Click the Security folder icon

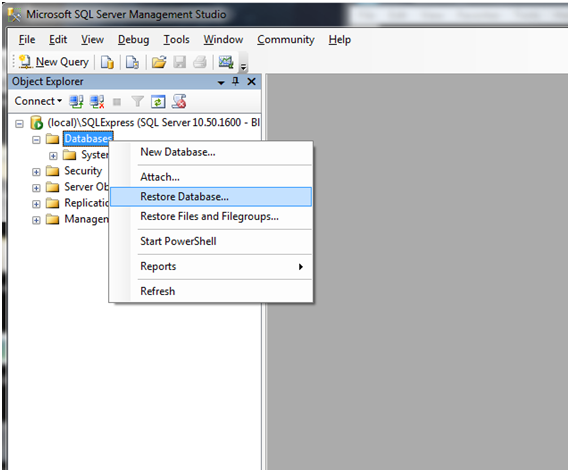click(53, 171)
